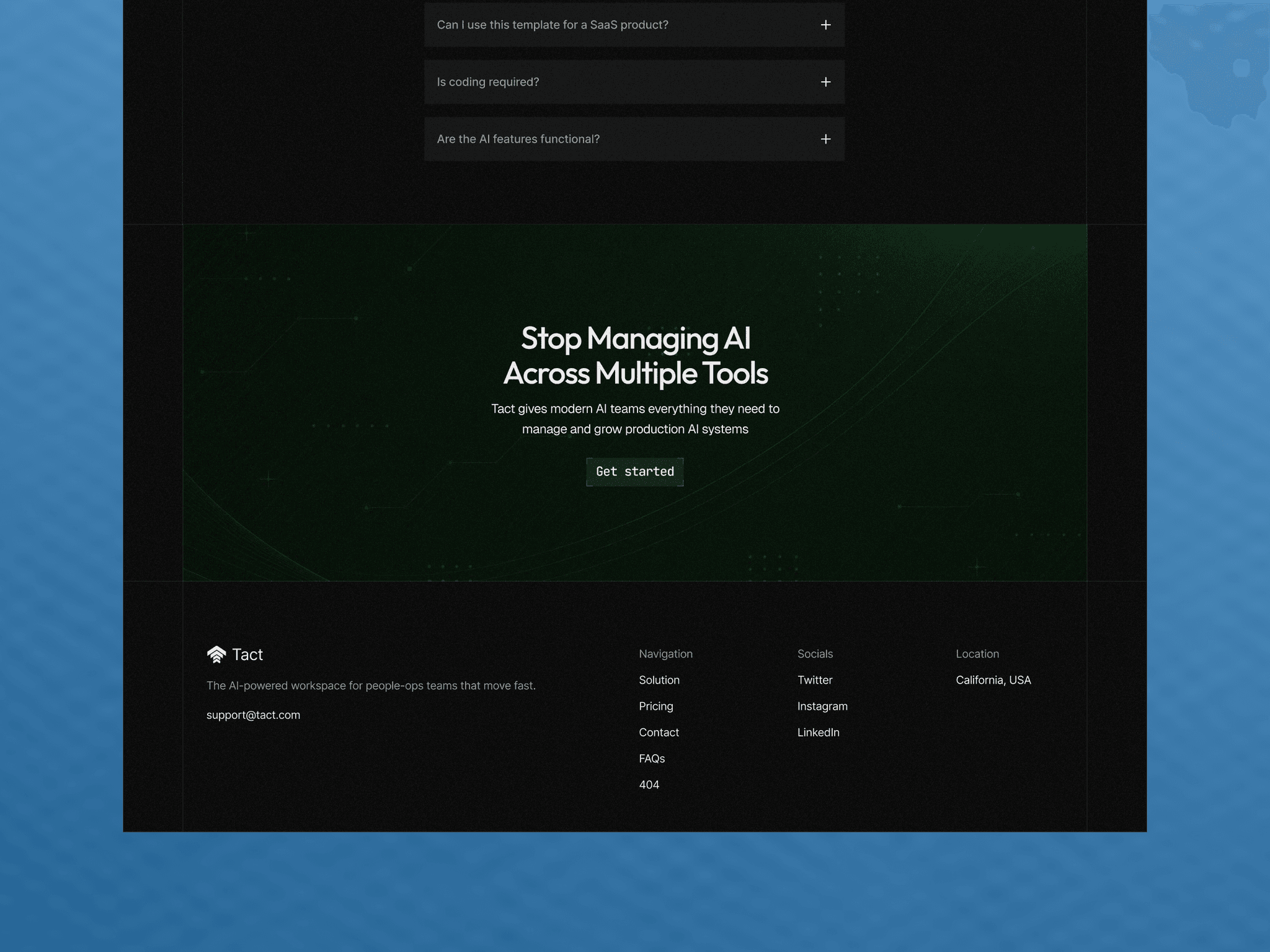Click the Get started button
This screenshot has height=952, width=1270.
[634, 472]
